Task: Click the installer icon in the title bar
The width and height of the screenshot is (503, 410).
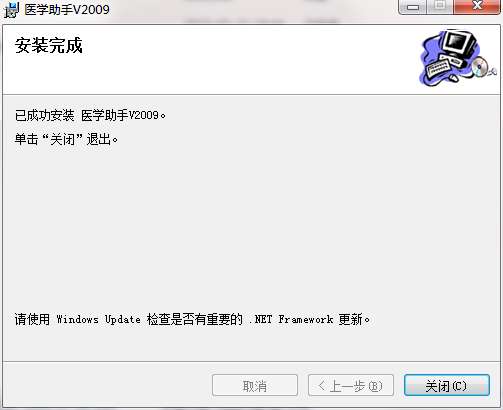Action: pyautogui.click(x=11, y=10)
